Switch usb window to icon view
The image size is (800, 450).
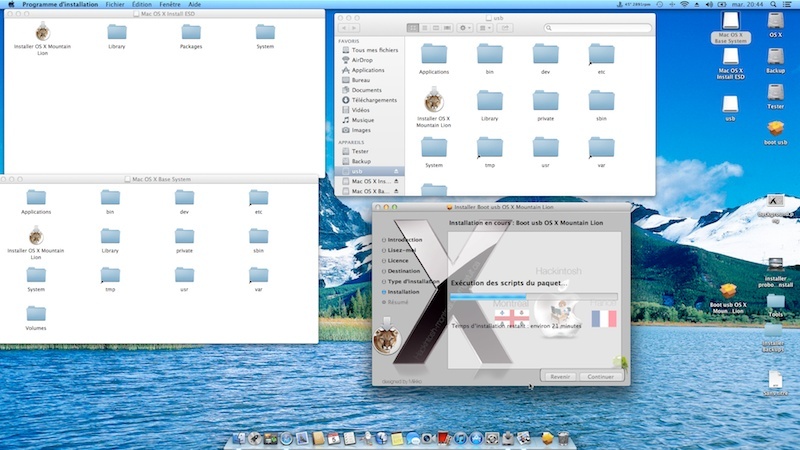(413, 28)
